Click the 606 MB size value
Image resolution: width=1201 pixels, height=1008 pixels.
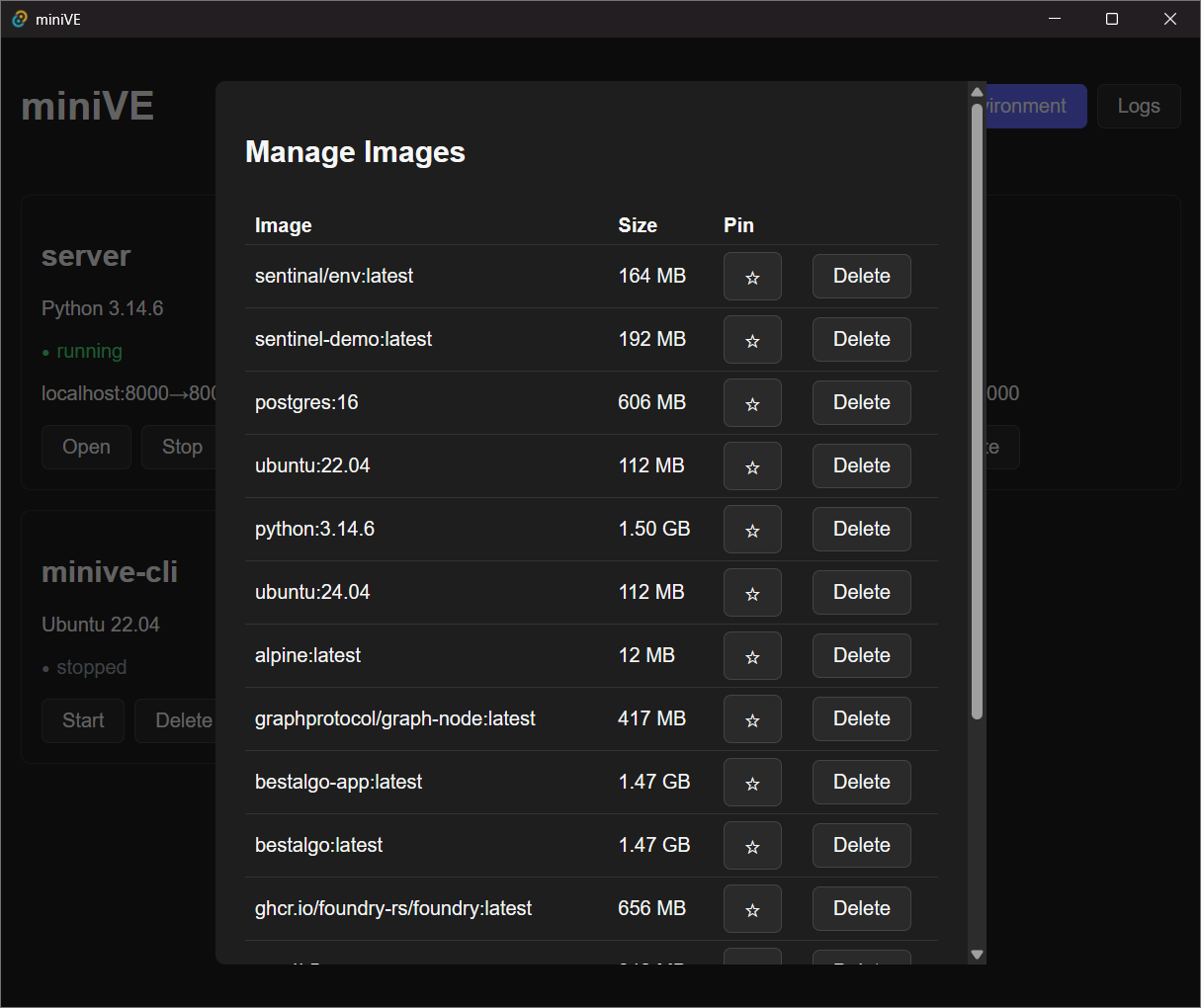[651, 402]
